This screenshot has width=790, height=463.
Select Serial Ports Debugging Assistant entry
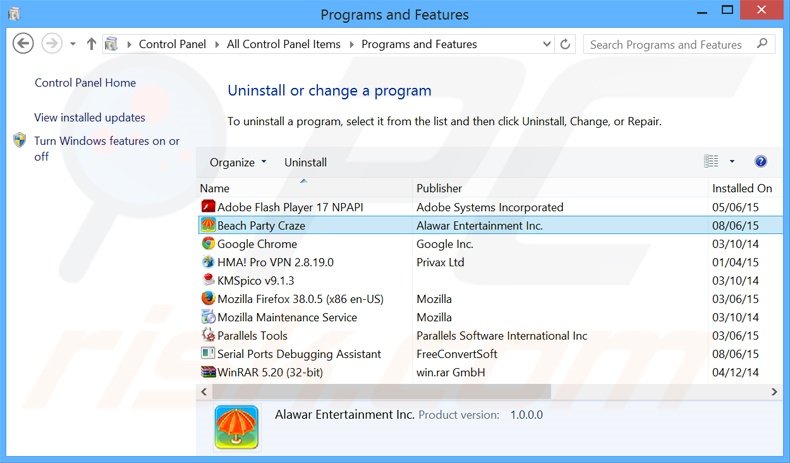299,354
